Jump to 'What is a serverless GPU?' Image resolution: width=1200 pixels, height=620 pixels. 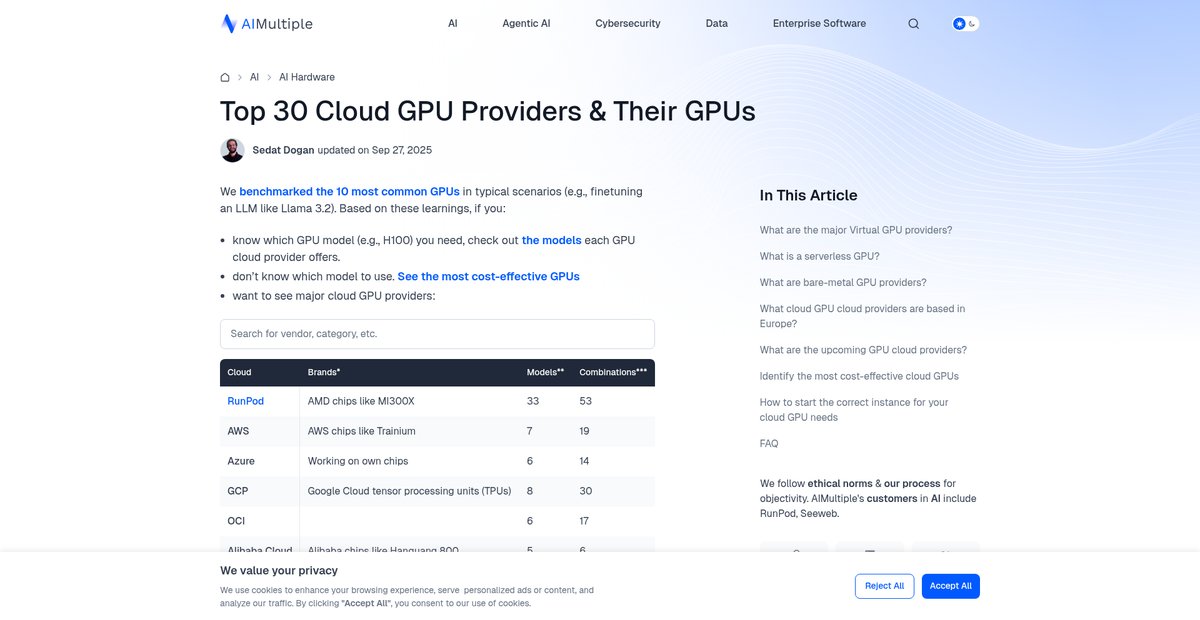[x=820, y=256]
